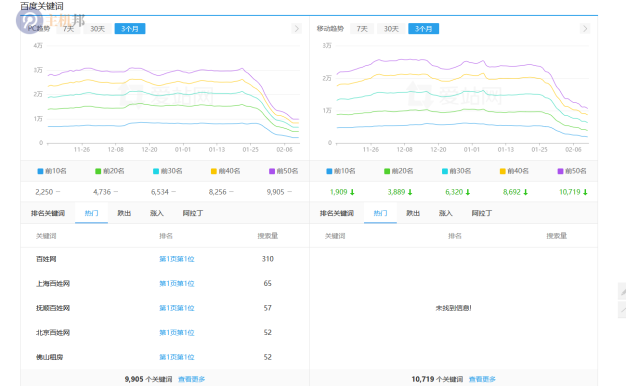Select 30天 range in 移动趋势 panel
This screenshot has width=626, height=386.
[x=391, y=29]
